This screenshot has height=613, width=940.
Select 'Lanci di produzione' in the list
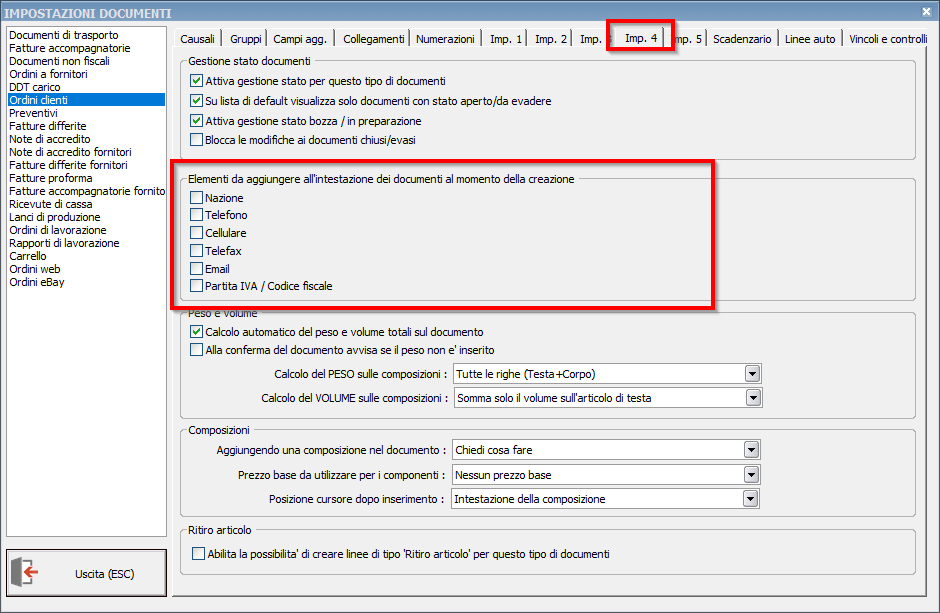pos(86,217)
